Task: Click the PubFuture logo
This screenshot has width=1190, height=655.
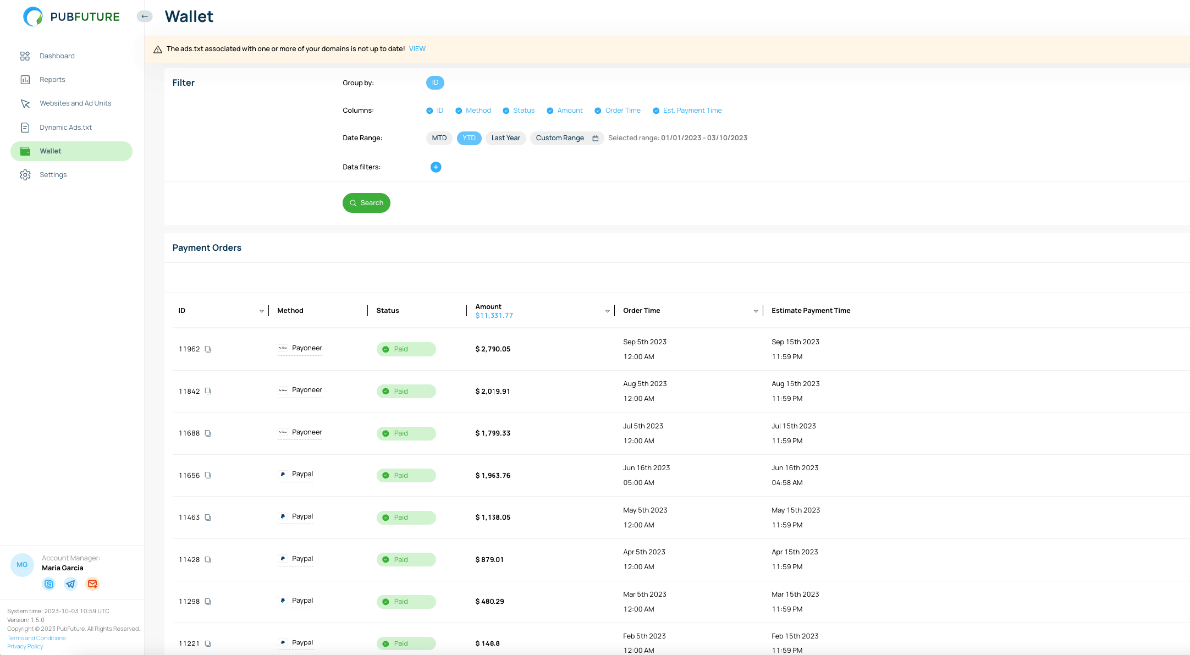Action: coord(71,17)
